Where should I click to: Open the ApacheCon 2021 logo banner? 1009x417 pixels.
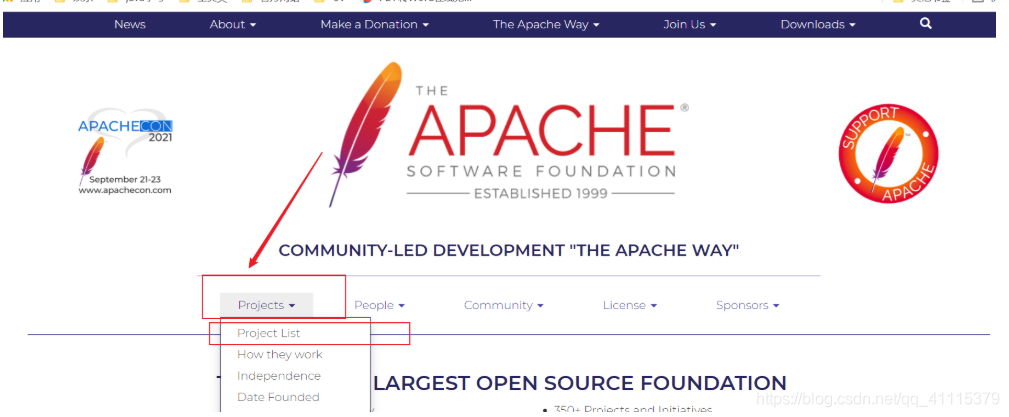pos(125,151)
